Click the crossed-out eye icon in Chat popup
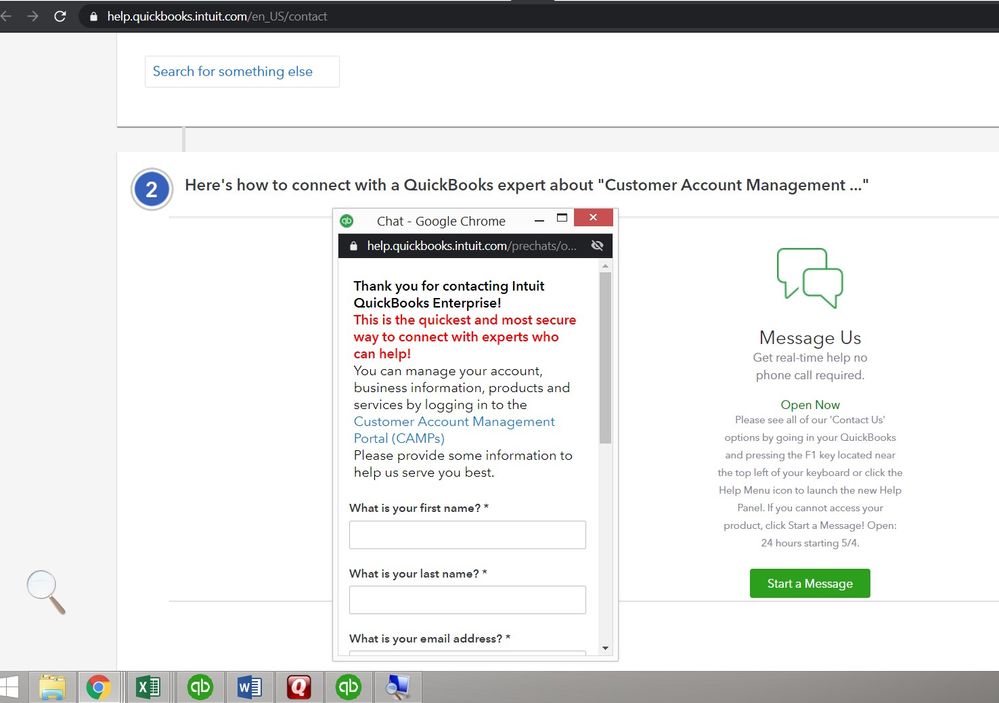The image size is (999, 703). 597,246
